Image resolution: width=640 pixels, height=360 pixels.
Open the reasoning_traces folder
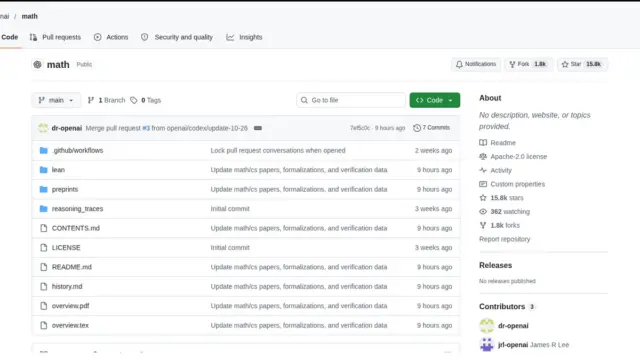point(78,209)
